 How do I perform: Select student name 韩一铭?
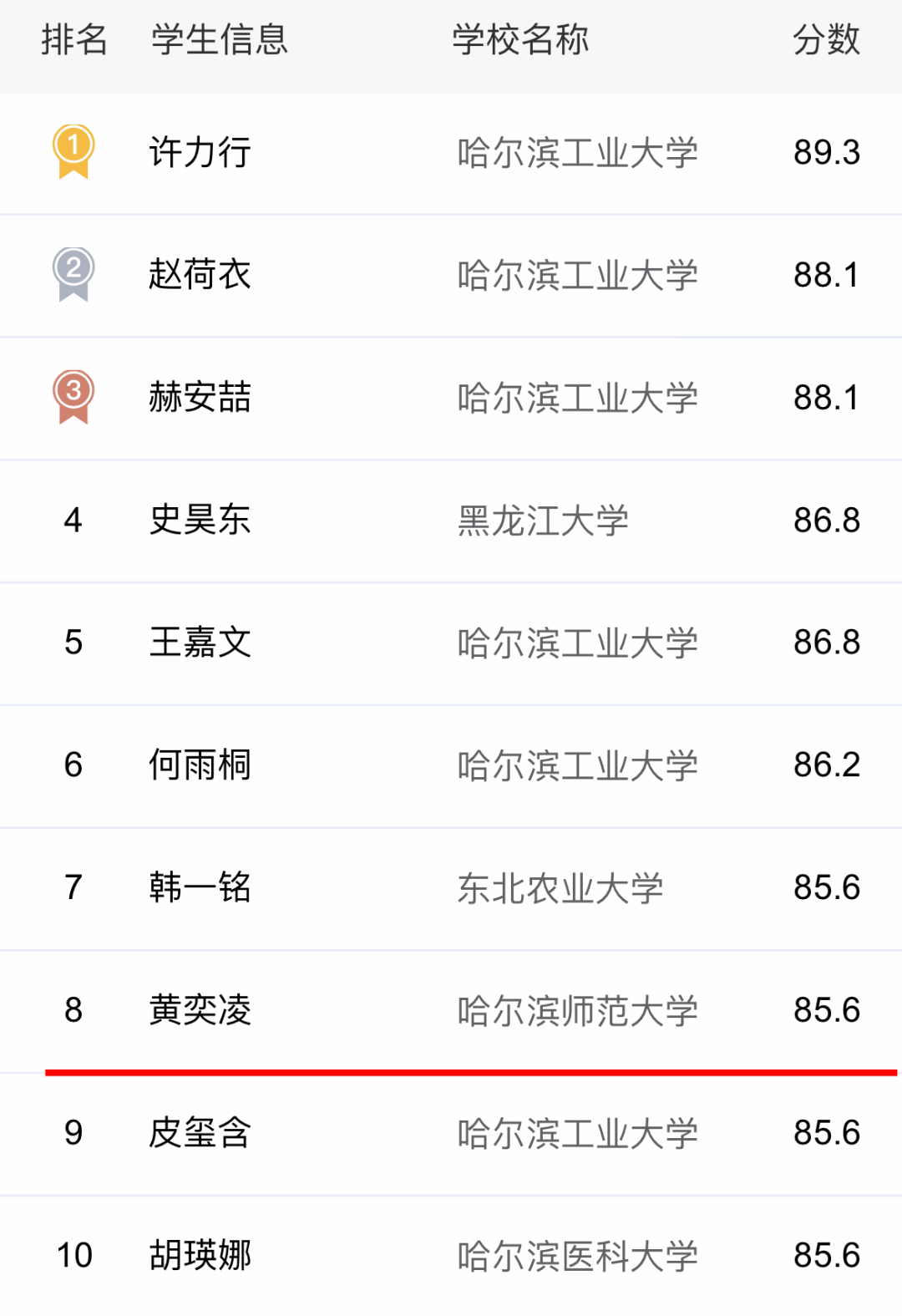[x=200, y=887]
